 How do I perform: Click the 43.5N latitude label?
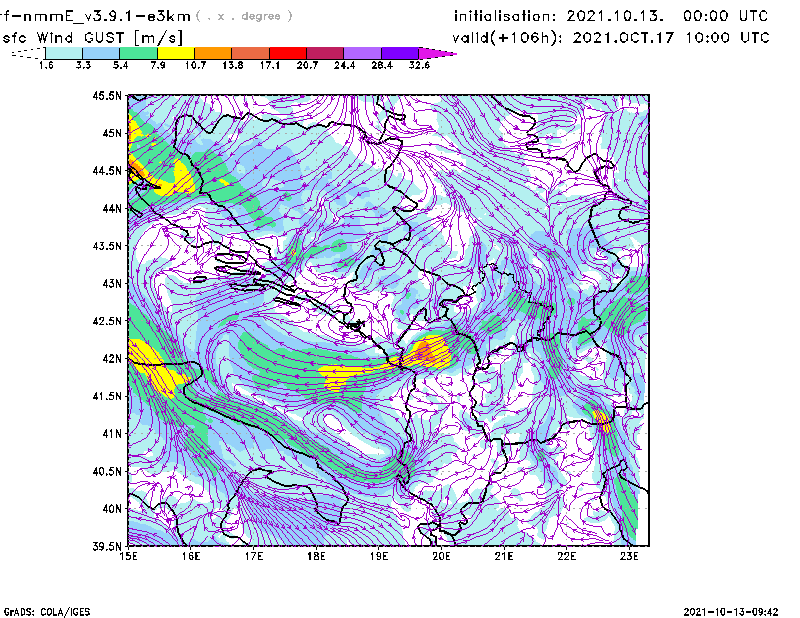[x=107, y=246]
